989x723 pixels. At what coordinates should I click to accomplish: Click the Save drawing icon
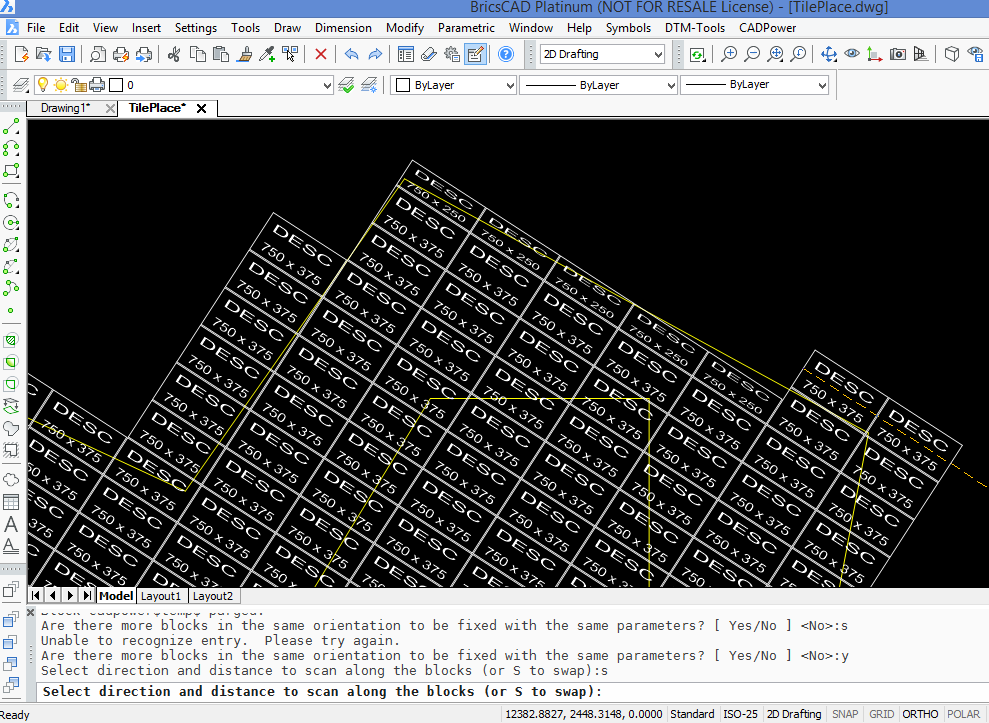[x=67, y=54]
